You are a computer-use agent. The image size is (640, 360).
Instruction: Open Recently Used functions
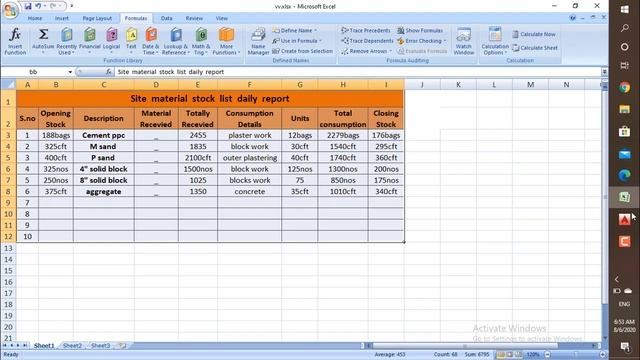click(x=67, y=41)
